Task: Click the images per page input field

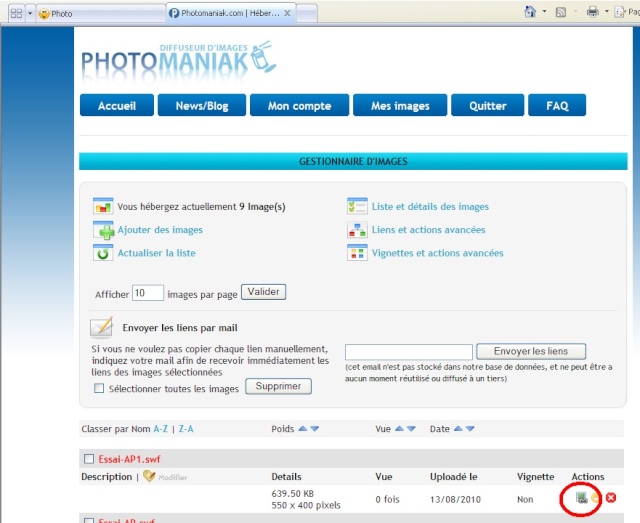Action: pos(148,293)
